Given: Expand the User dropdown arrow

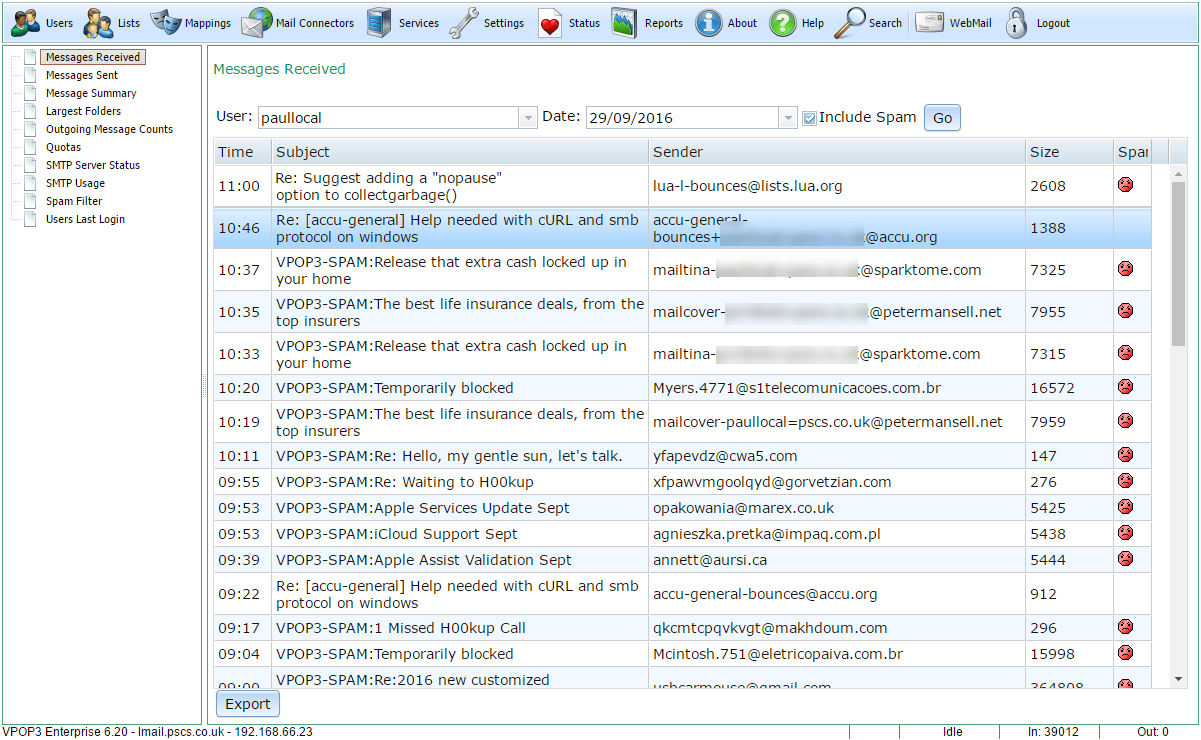Looking at the screenshot, I should (528, 118).
